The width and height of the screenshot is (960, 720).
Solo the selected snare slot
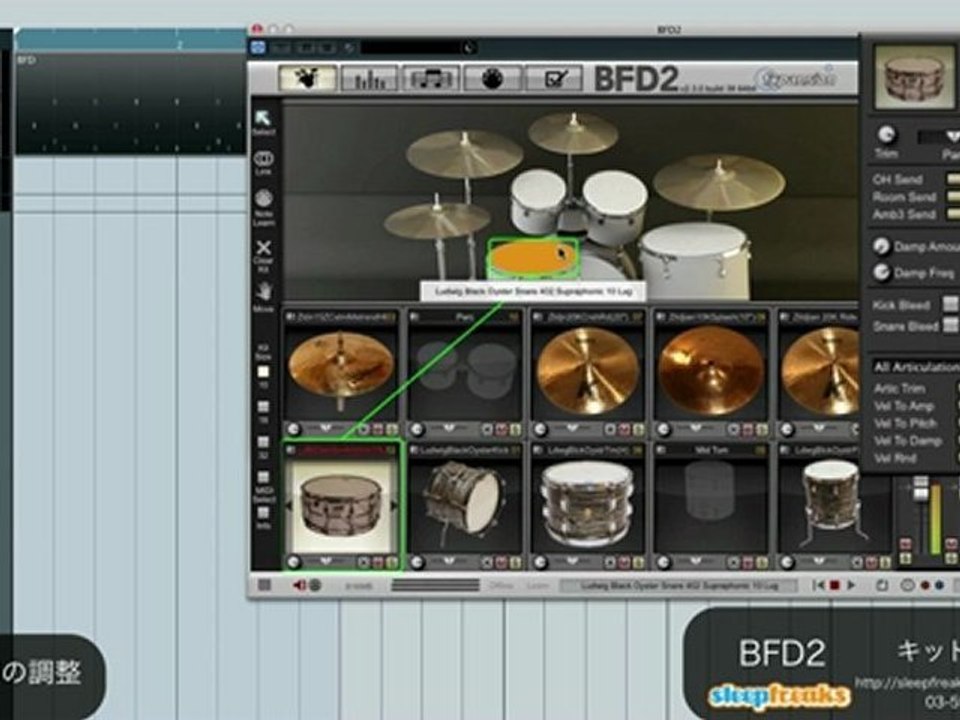[391, 562]
